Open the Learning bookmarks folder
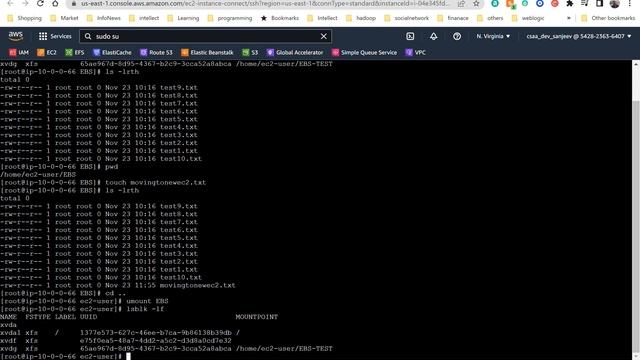This screenshot has height=360, width=640. [x=183, y=18]
